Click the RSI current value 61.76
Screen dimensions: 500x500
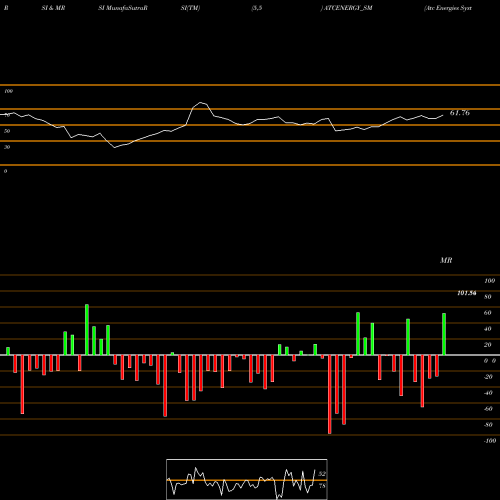pyautogui.click(x=460, y=113)
